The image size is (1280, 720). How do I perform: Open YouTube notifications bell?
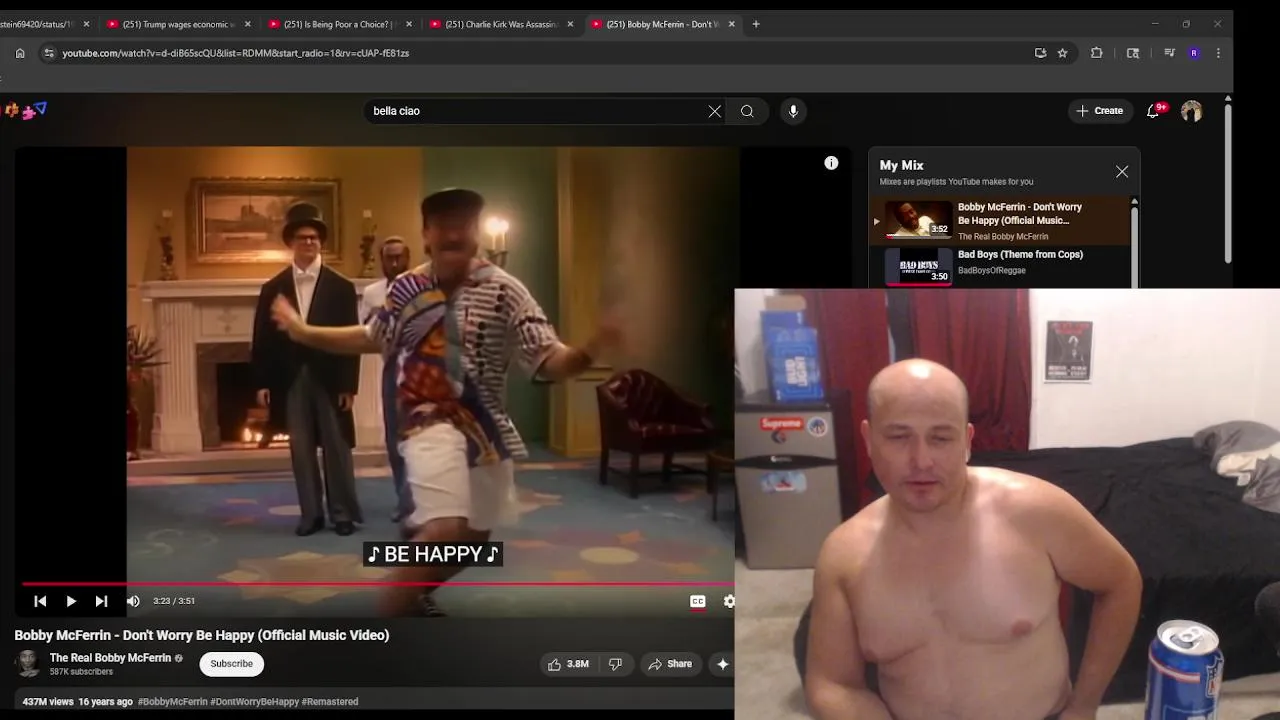click(1153, 111)
